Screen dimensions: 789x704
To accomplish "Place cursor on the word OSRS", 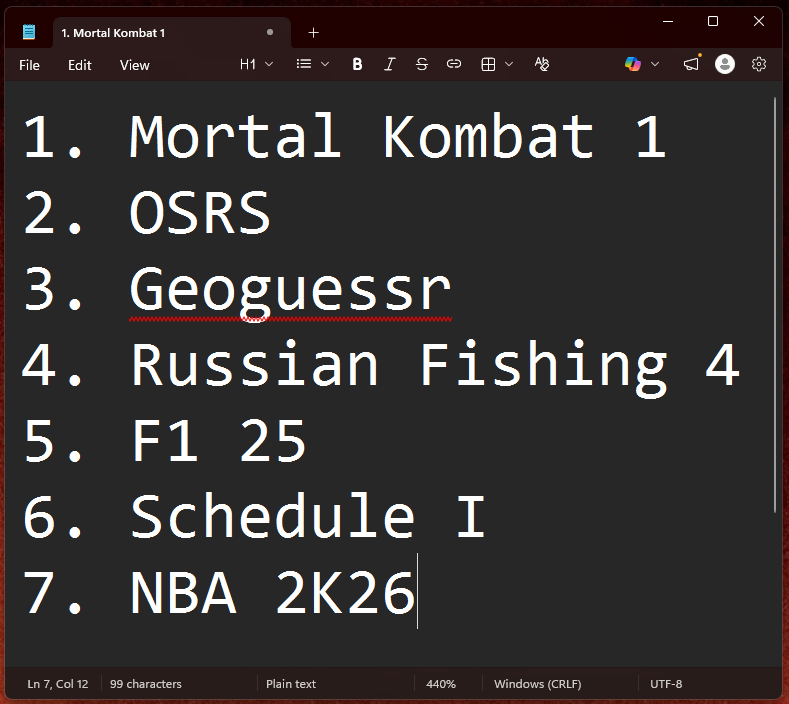I will click(x=200, y=212).
